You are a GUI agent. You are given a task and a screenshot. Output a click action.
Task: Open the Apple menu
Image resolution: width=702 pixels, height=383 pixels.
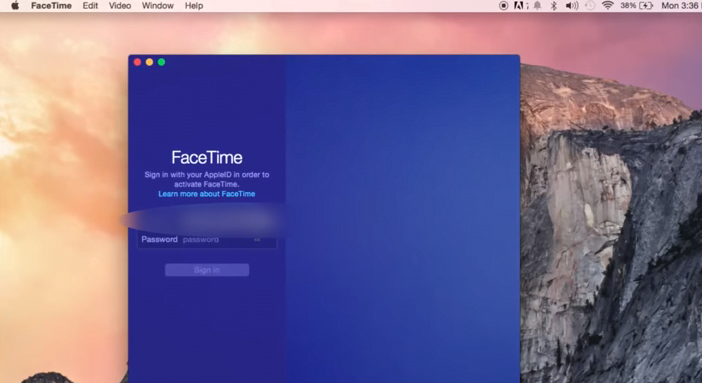tap(15, 6)
